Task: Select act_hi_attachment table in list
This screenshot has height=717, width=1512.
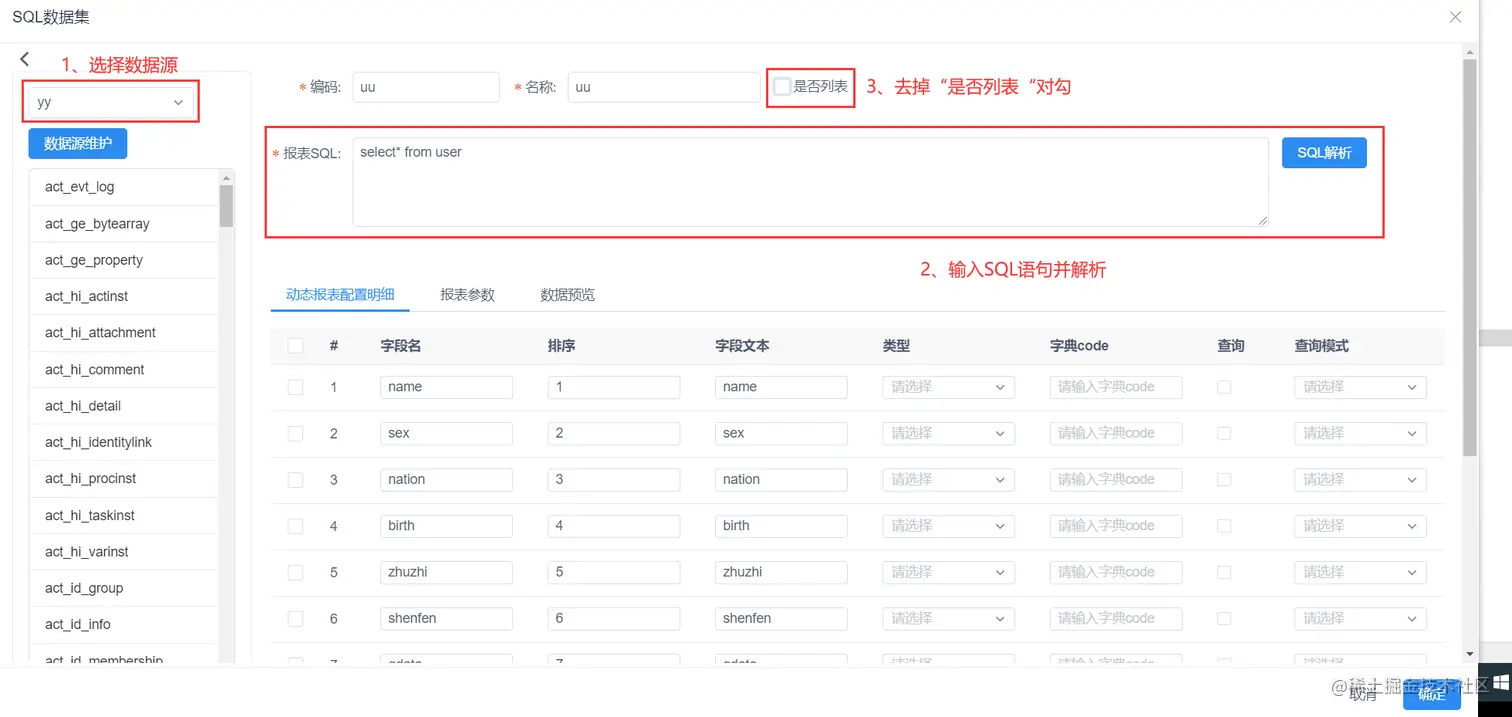Action: (124, 333)
